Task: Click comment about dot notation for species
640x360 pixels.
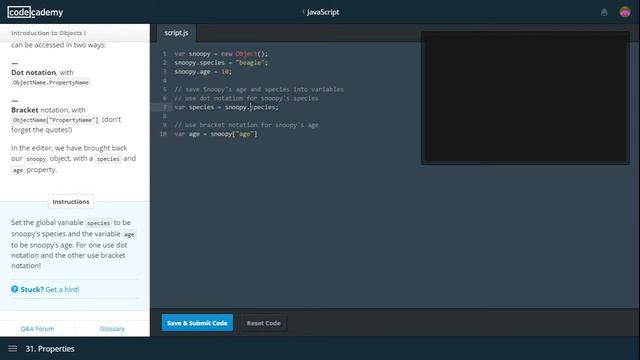Action: [x=246, y=98]
